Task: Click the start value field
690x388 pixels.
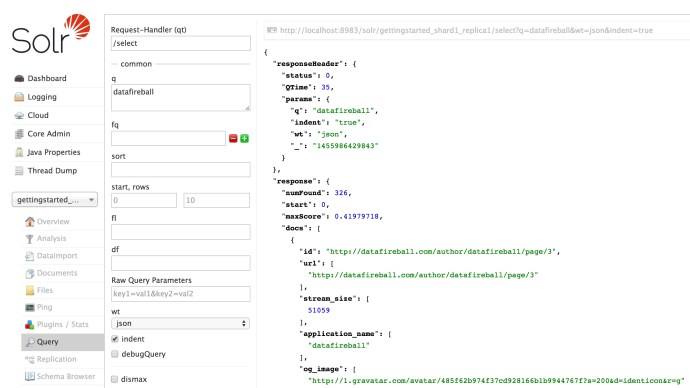Action: 144,200
